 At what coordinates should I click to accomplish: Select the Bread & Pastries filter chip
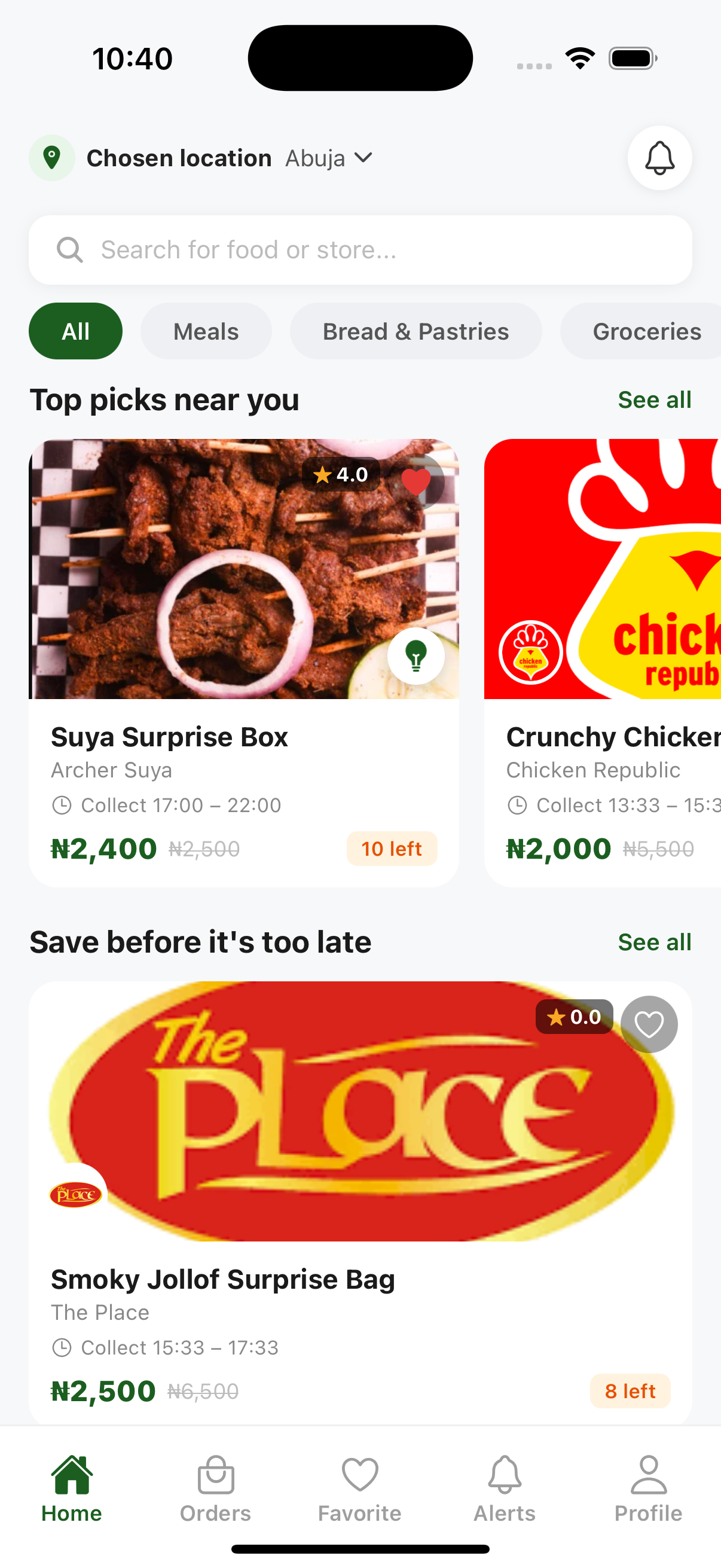click(x=416, y=331)
